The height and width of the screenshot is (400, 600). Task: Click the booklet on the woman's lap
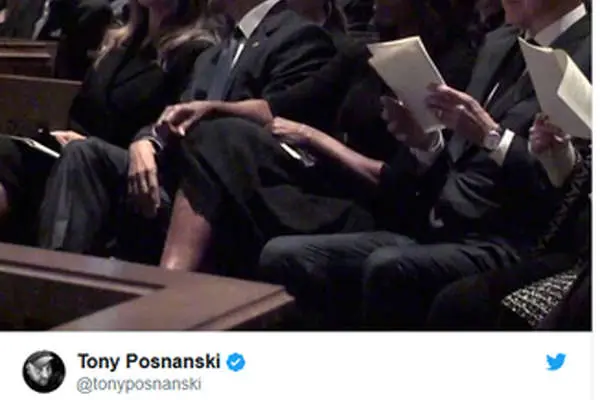pos(34,146)
